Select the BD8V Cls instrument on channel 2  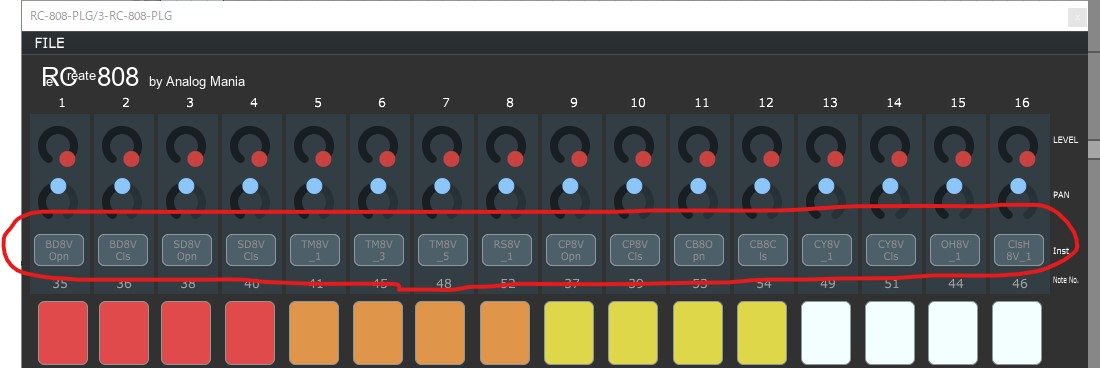(123, 250)
